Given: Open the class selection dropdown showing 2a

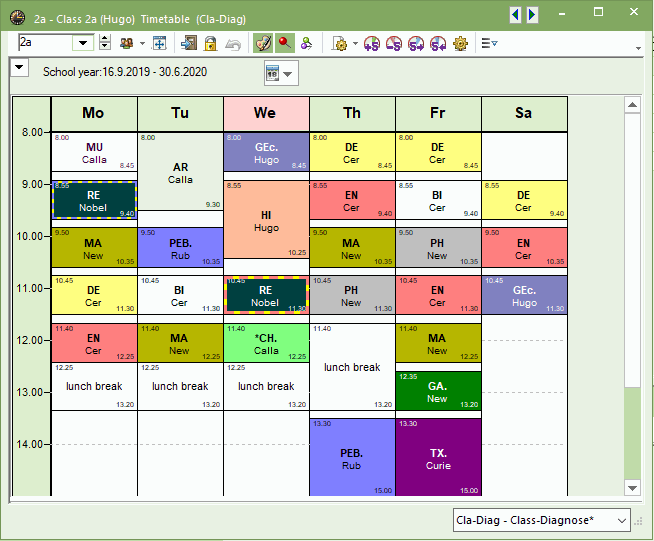Looking at the screenshot, I should coord(83,43).
